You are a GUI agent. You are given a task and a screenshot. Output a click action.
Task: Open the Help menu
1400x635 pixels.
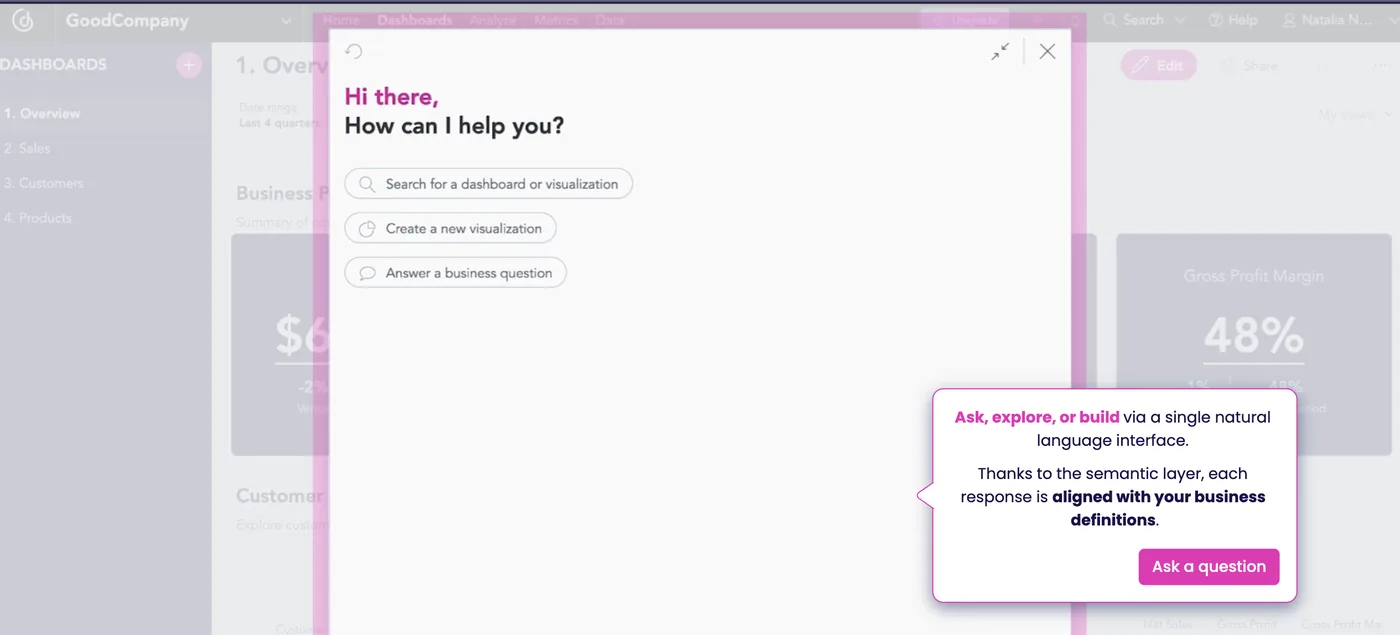pyautogui.click(x=1233, y=20)
